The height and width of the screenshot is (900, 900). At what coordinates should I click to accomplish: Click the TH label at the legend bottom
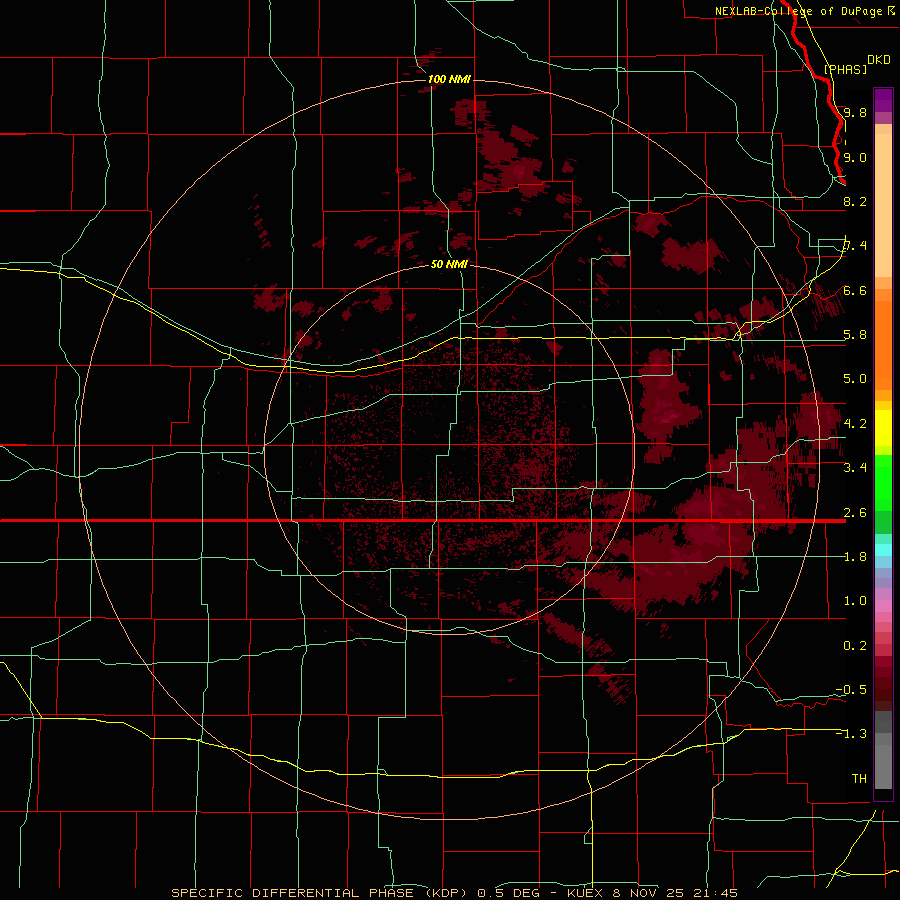click(x=859, y=778)
